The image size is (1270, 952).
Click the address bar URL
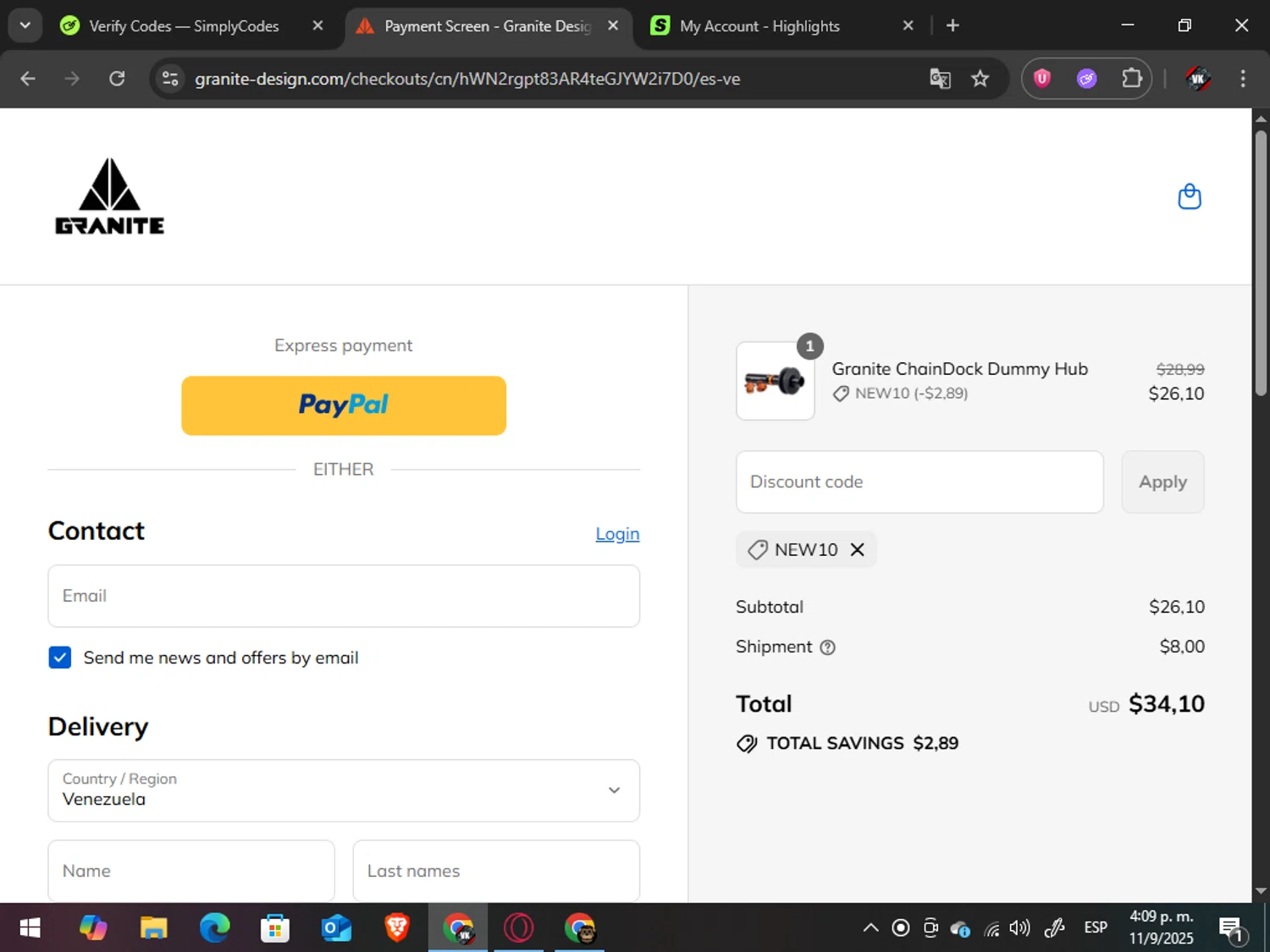pyautogui.click(x=467, y=79)
